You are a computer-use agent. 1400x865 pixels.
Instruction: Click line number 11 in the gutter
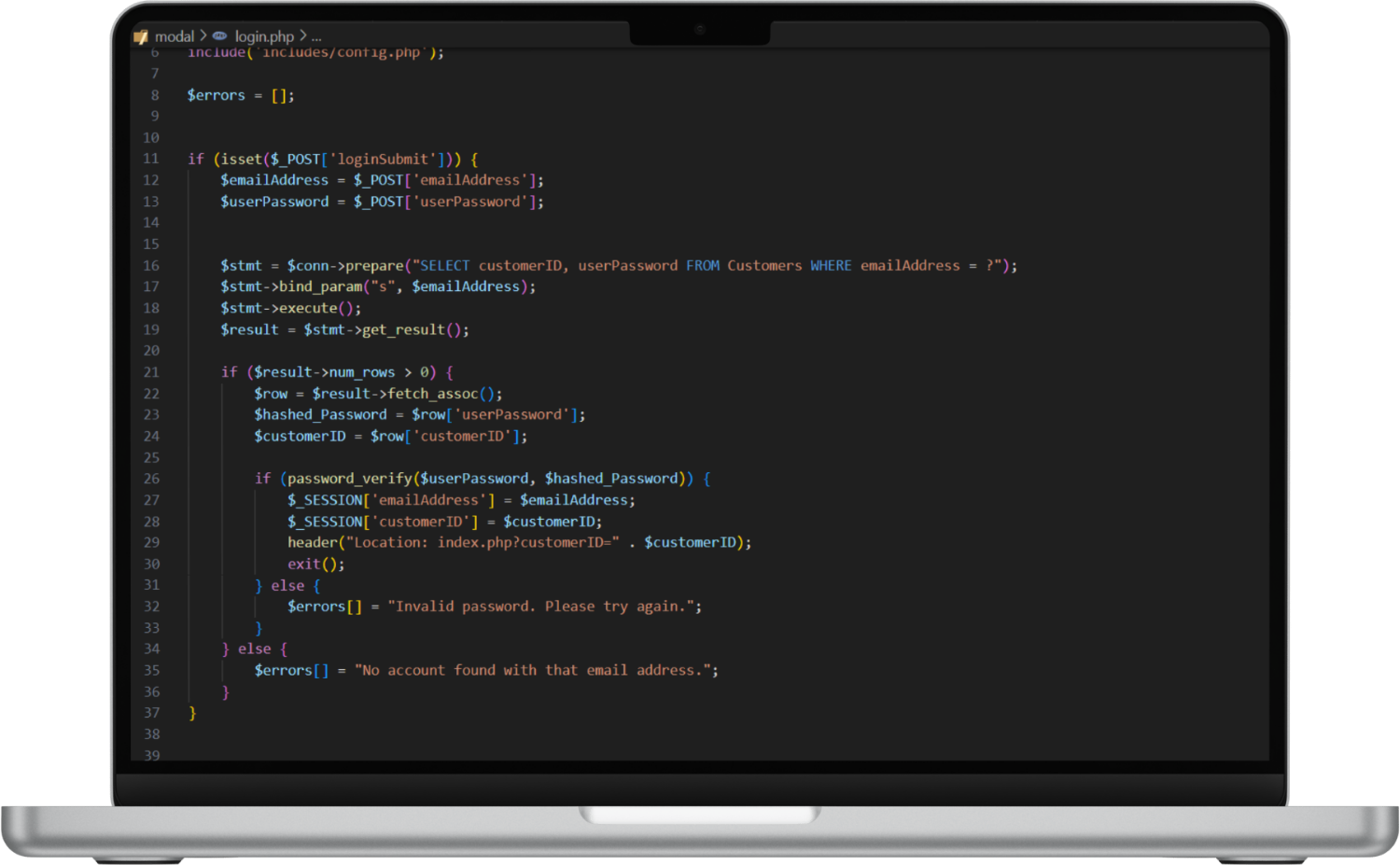pyautogui.click(x=151, y=159)
